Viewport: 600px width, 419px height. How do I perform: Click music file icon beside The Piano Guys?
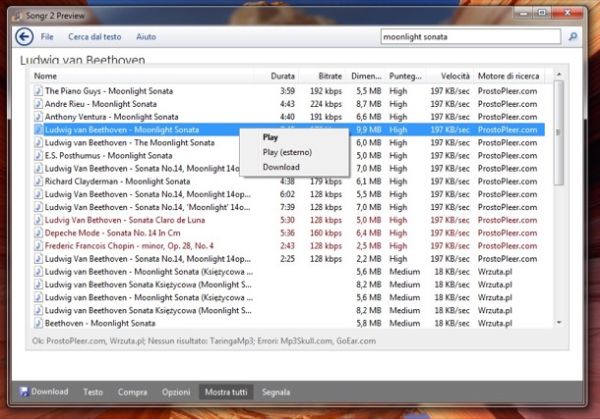click(x=38, y=91)
